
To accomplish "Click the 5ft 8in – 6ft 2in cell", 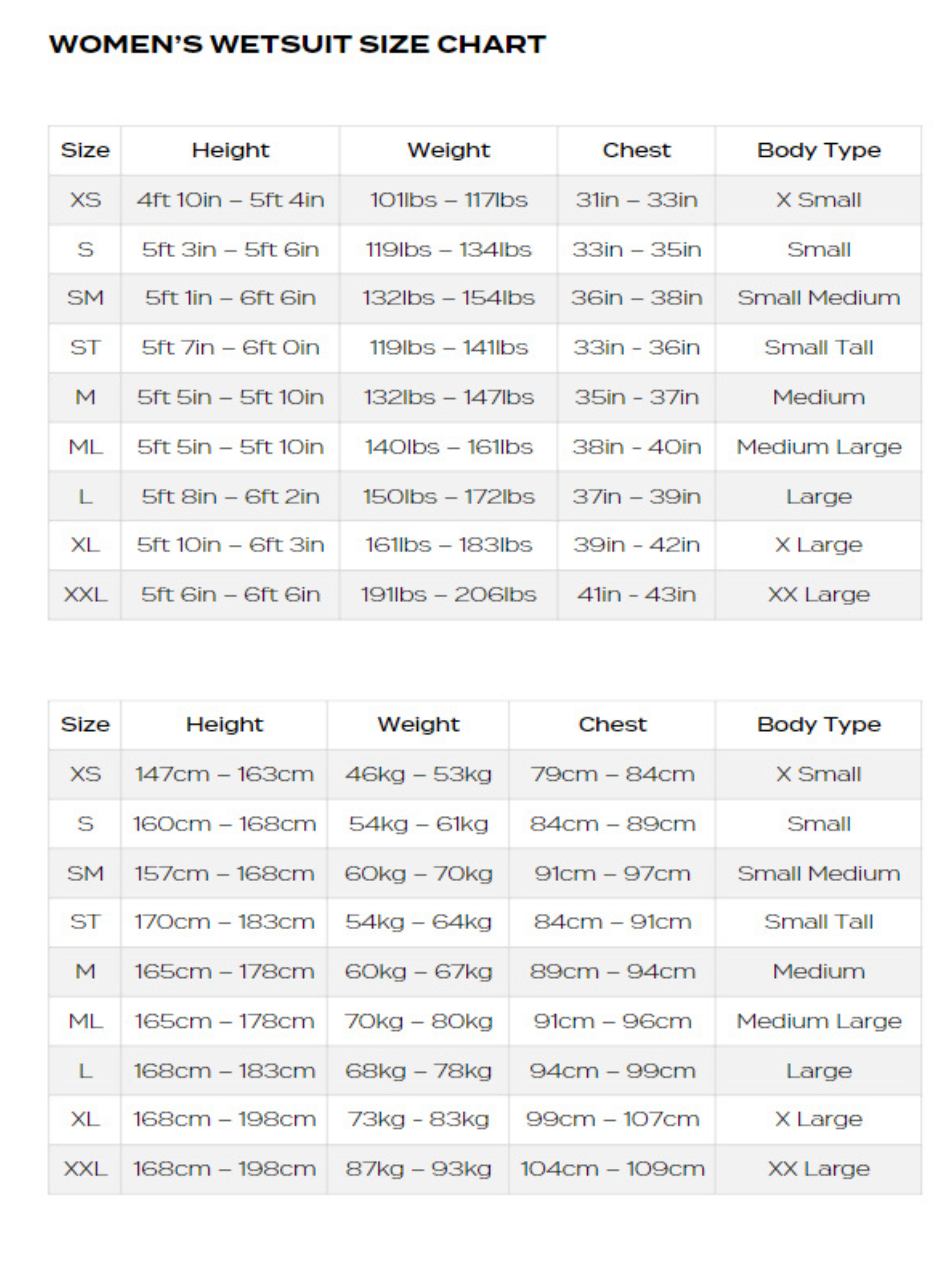I will tap(230, 496).
